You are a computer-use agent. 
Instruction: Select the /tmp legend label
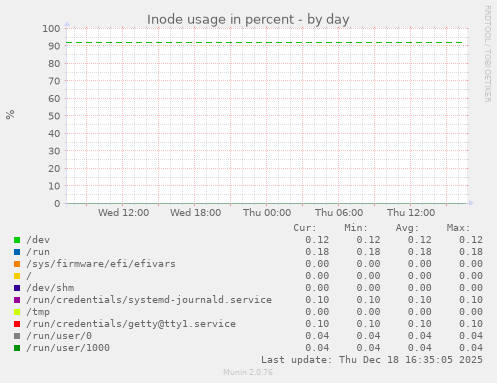38,312
